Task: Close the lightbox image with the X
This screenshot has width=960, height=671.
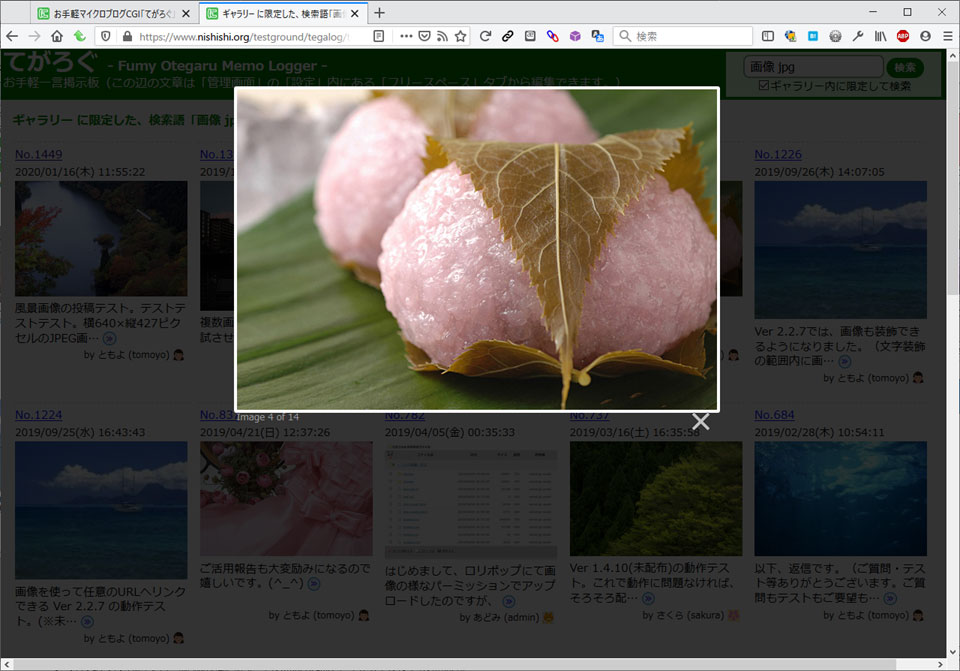Action: point(700,421)
